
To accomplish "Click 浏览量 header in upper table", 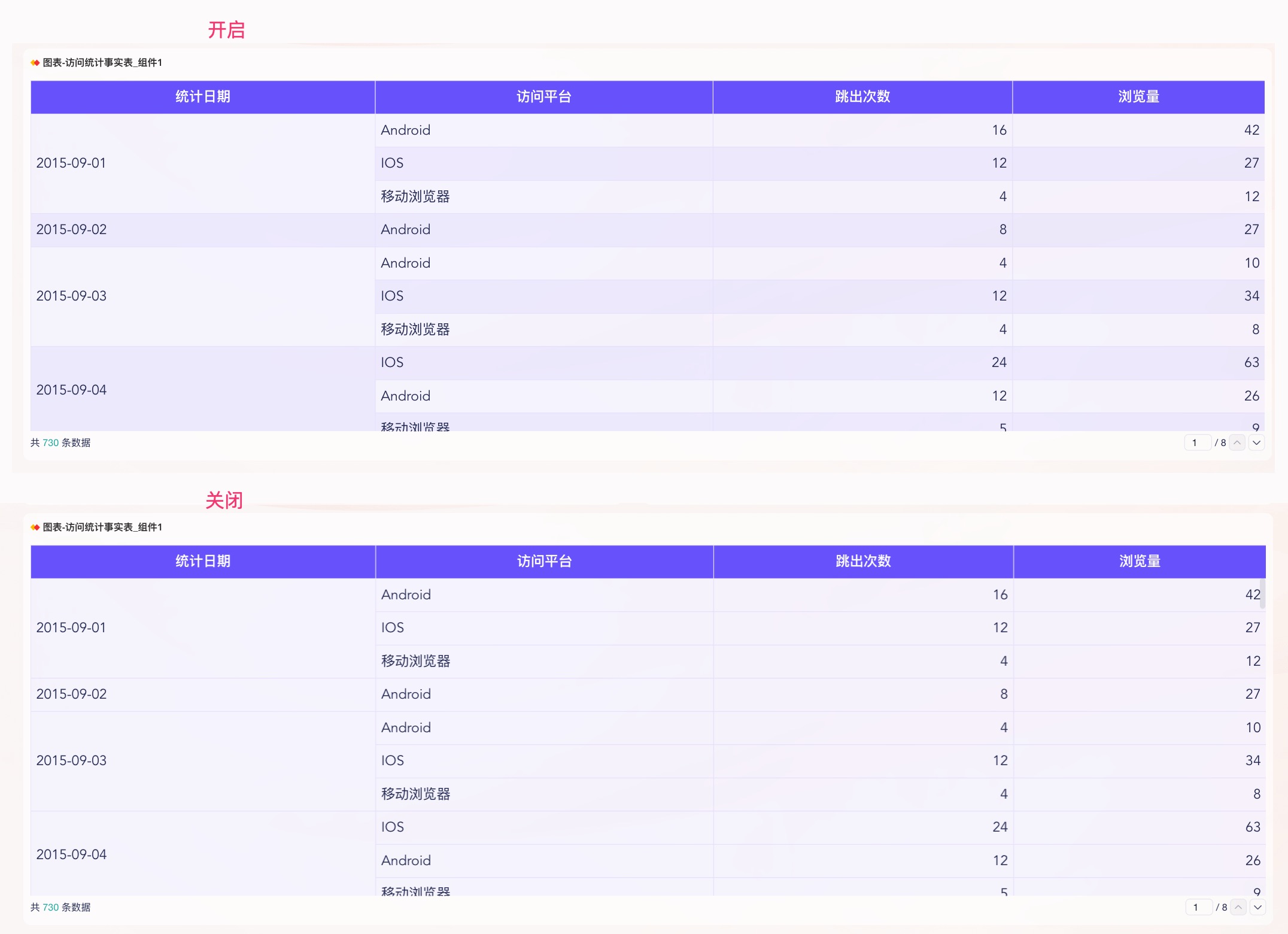I will click(1138, 97).
